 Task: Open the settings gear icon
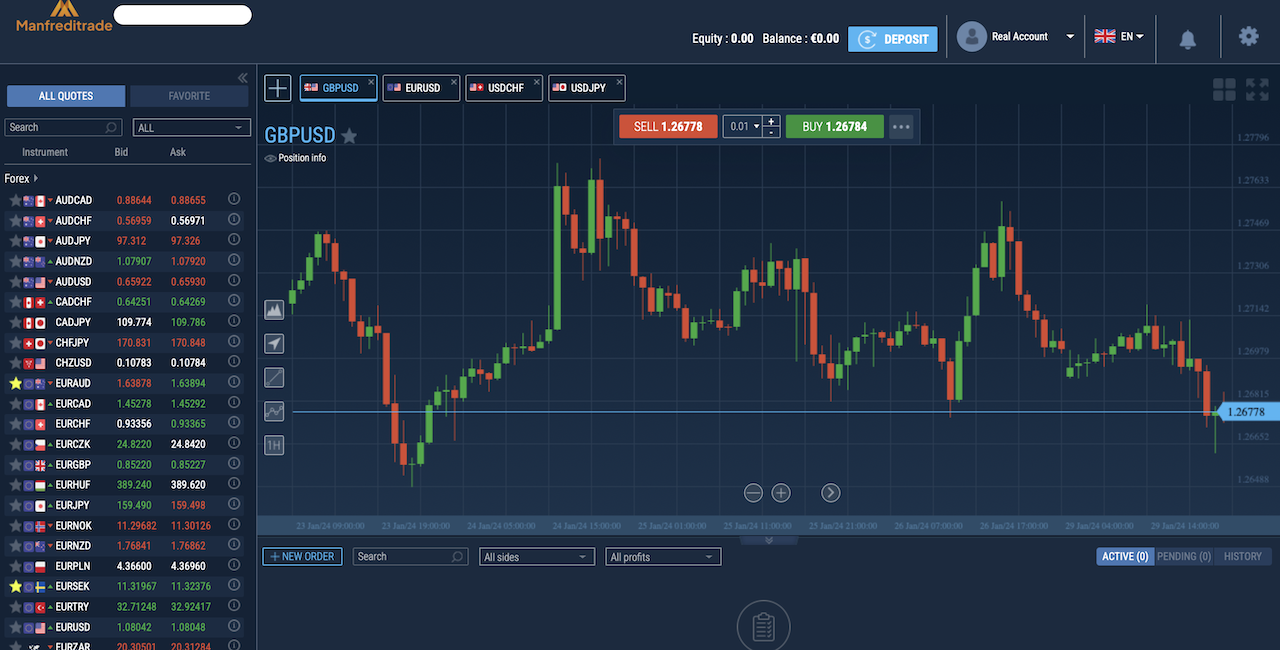point(1249,37)
